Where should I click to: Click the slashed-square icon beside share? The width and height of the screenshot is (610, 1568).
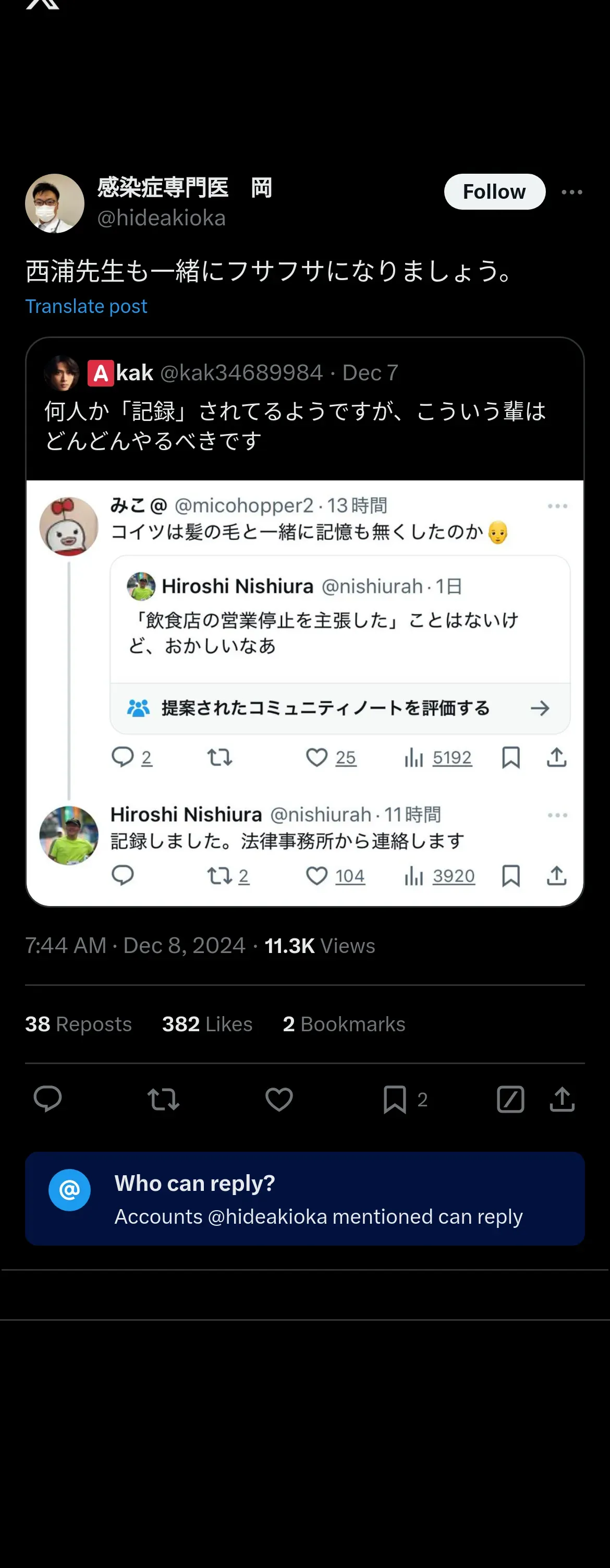(510, 1099)
